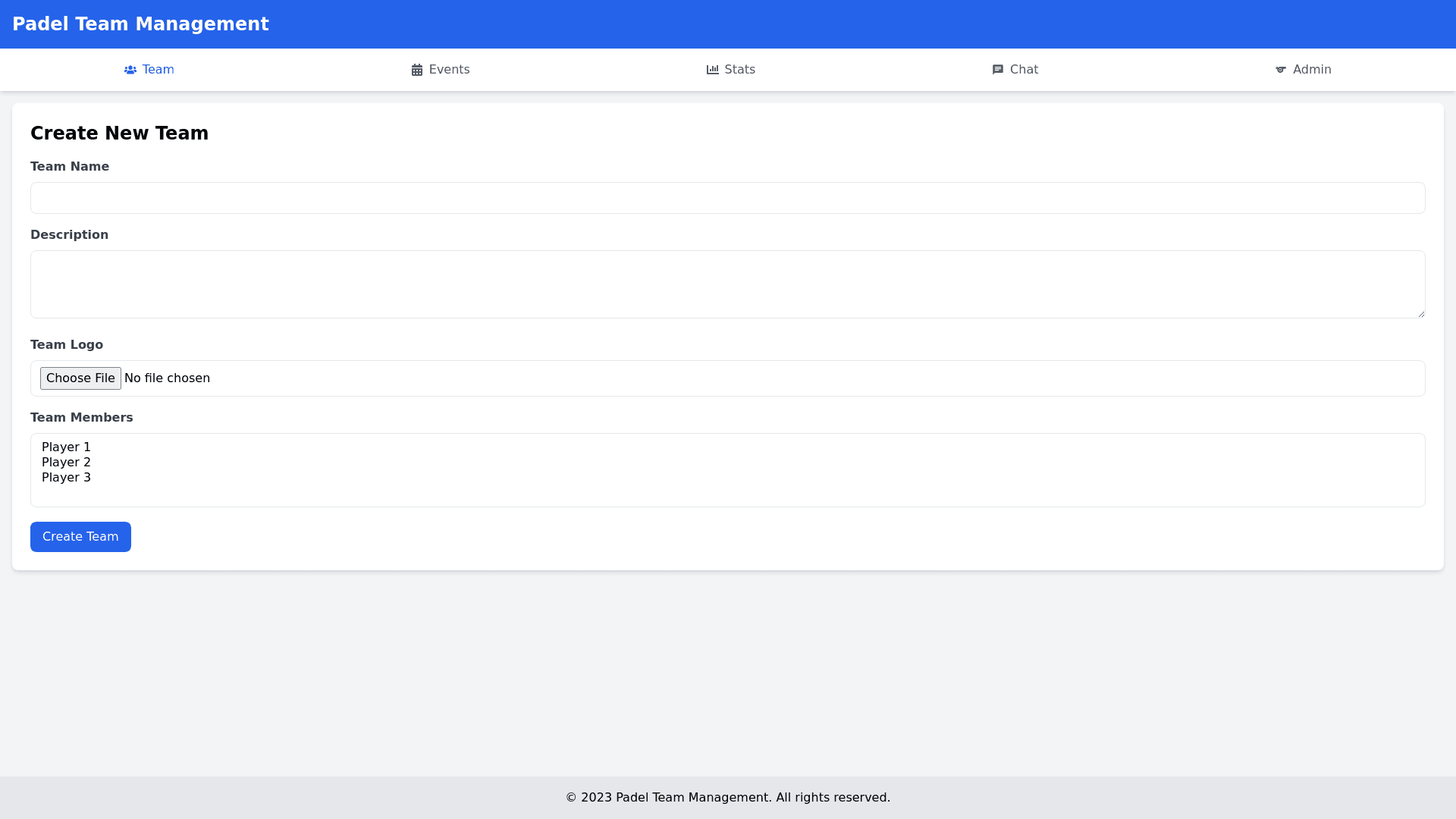1456x819 pixels.
Task: Click the Choose File button
Action: tap(80, 378)
